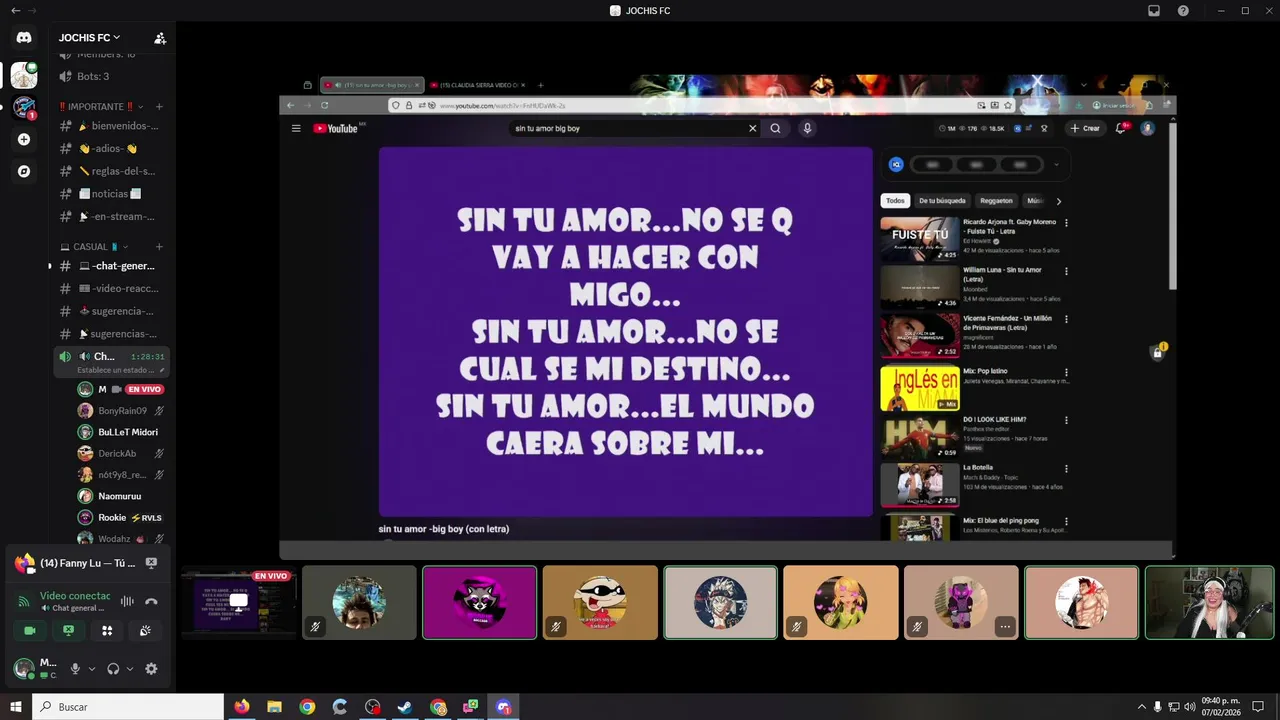Open Firefox from the taskbar
Screen dimensions: 1280x720
(241, 707)
